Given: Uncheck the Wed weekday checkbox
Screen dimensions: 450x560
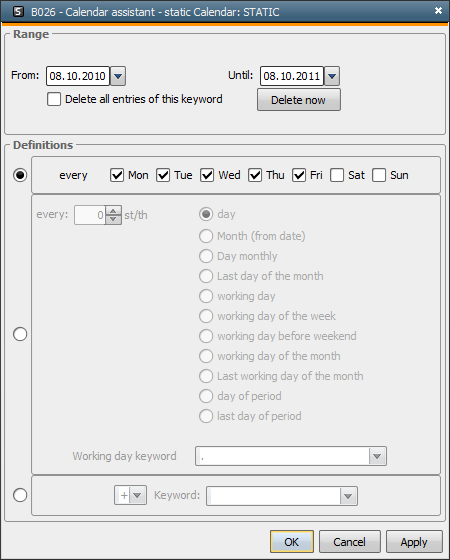Looking at the screenshot, I should tap(207, 175).
